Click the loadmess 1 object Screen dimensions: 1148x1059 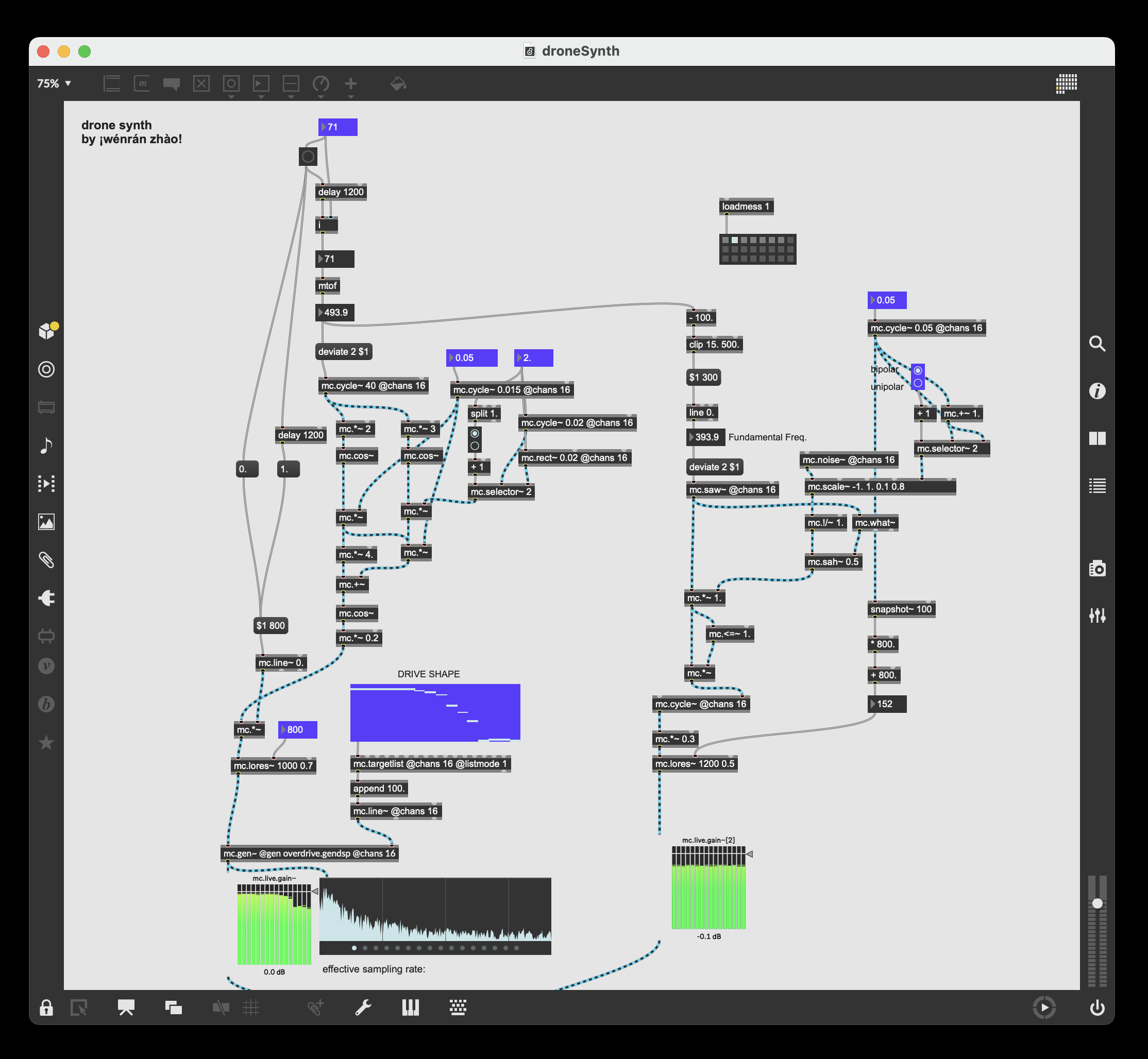[745, 207]
